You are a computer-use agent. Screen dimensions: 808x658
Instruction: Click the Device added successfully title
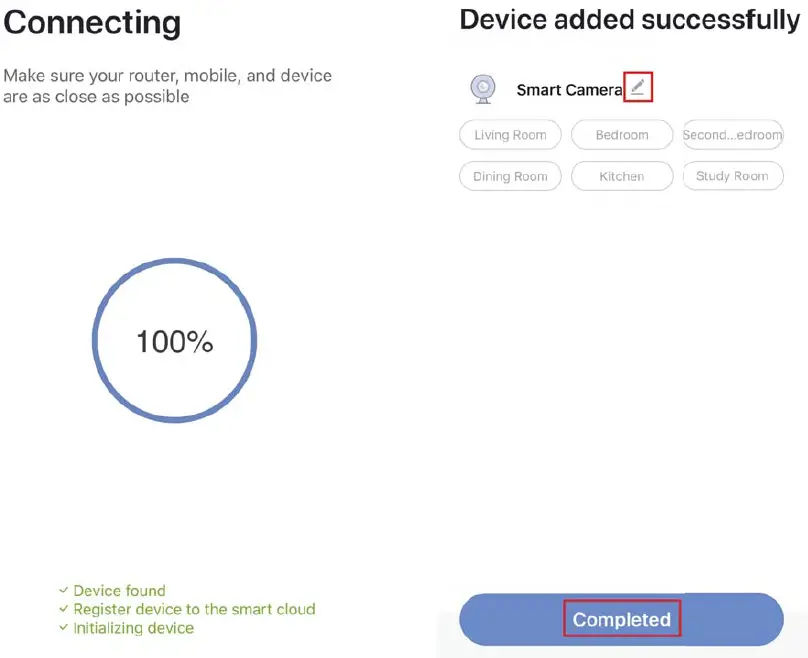[x=630, y=18]
